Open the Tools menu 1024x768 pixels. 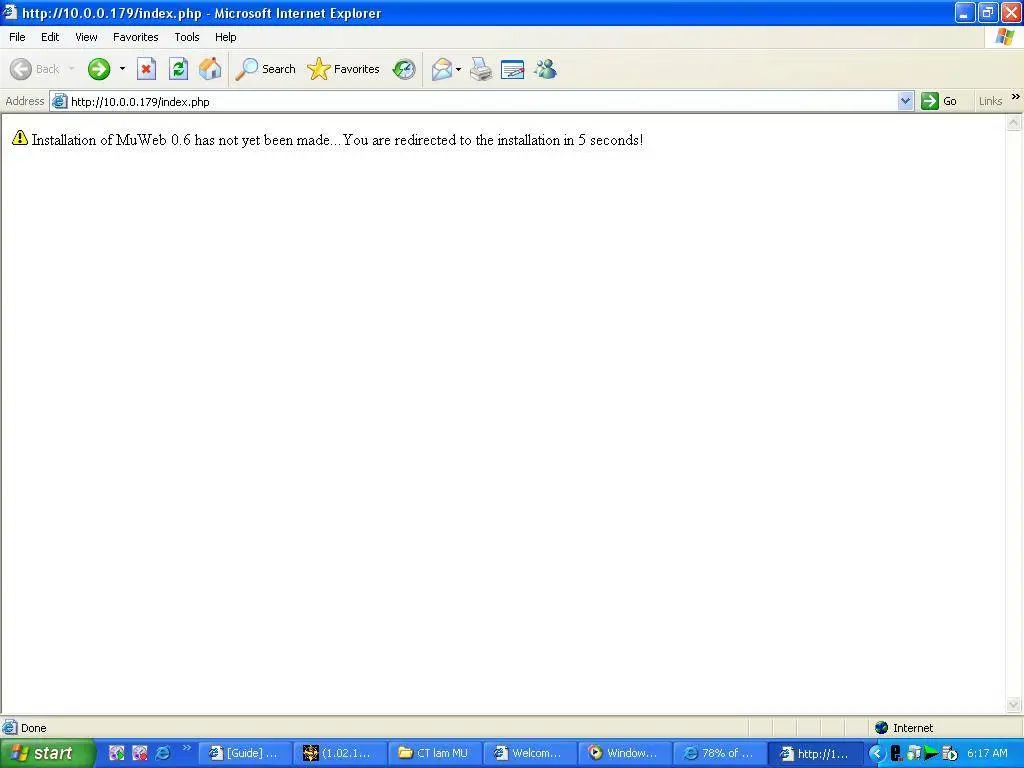click(187, 37)
